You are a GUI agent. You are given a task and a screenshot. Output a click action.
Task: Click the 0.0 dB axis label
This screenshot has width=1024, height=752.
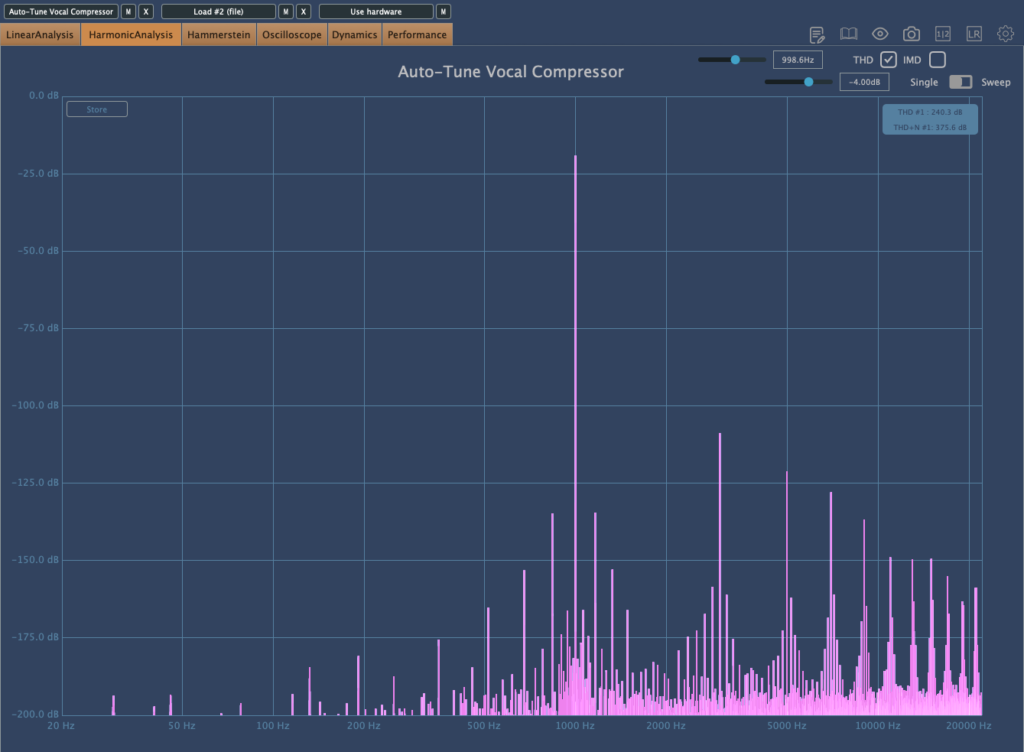tap(44, 95)
